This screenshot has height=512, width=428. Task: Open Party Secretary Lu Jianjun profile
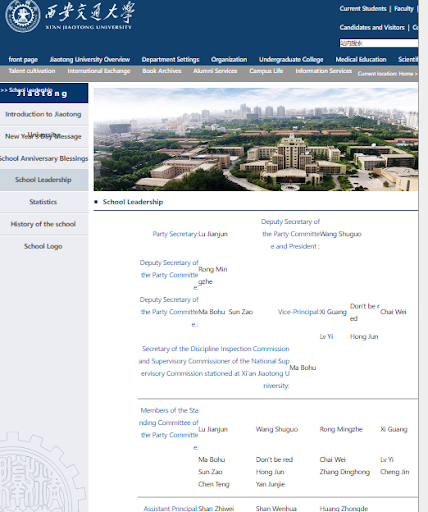pyautogui.click(x=213, y=234)
